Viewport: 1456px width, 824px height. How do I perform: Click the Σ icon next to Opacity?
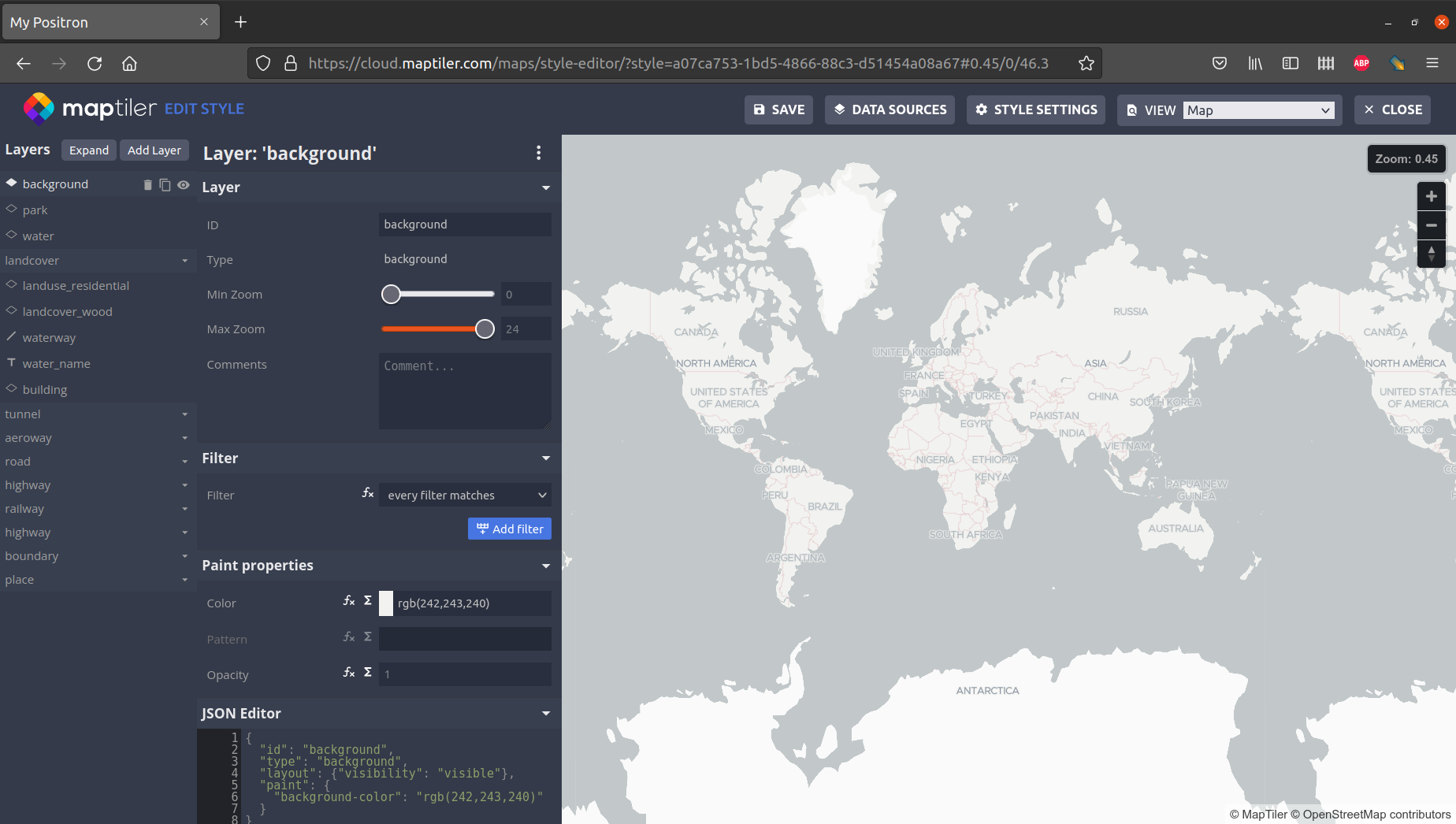[367, 672]
